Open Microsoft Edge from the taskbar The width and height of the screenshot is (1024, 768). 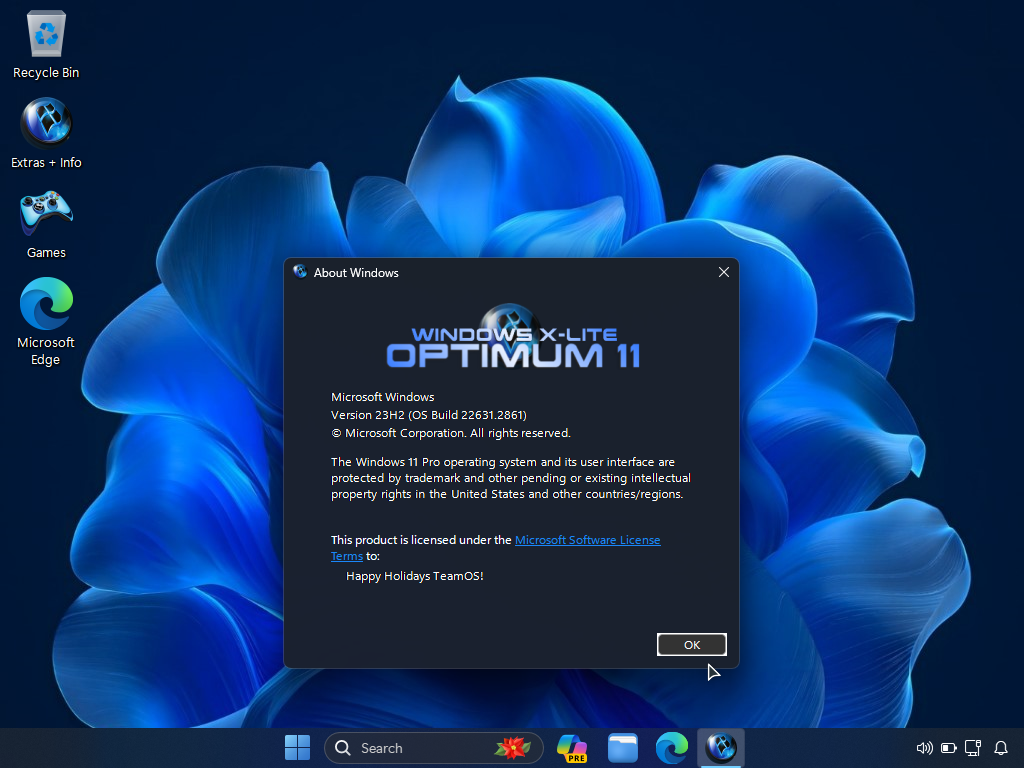(671, 748)
